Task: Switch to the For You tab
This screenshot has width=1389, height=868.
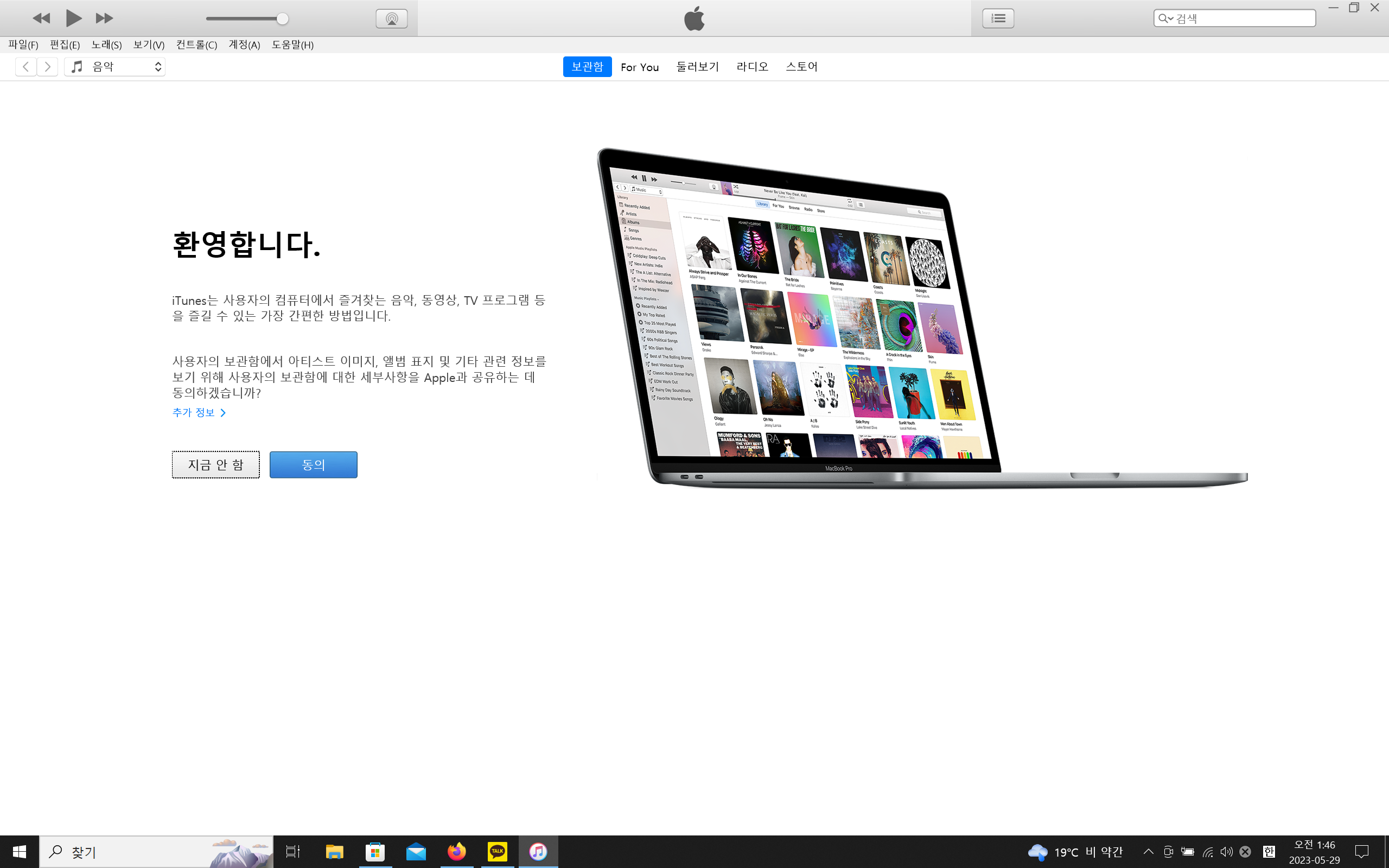Action: tap(639, 67)
